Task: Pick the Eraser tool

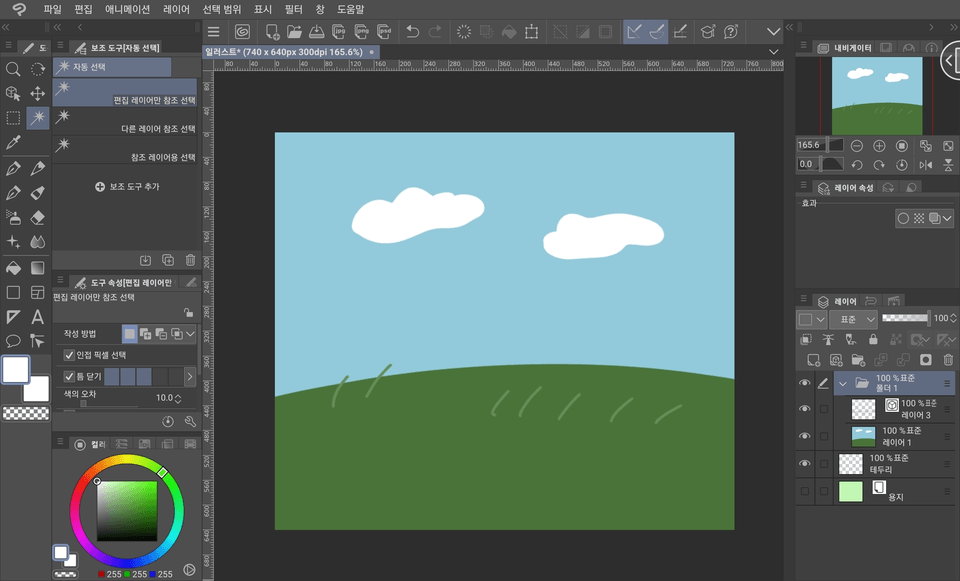Action: (x=38, y=217)
